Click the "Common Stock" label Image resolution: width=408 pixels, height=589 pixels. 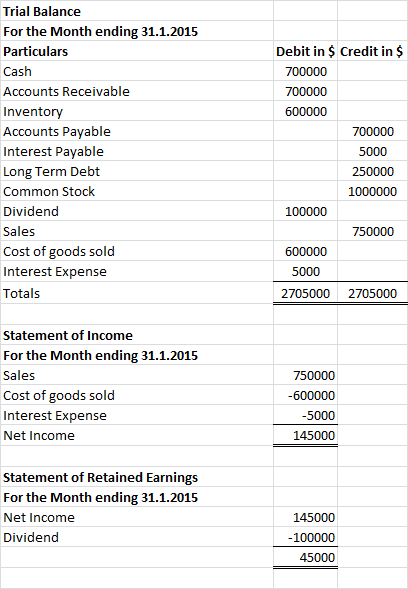49,192
